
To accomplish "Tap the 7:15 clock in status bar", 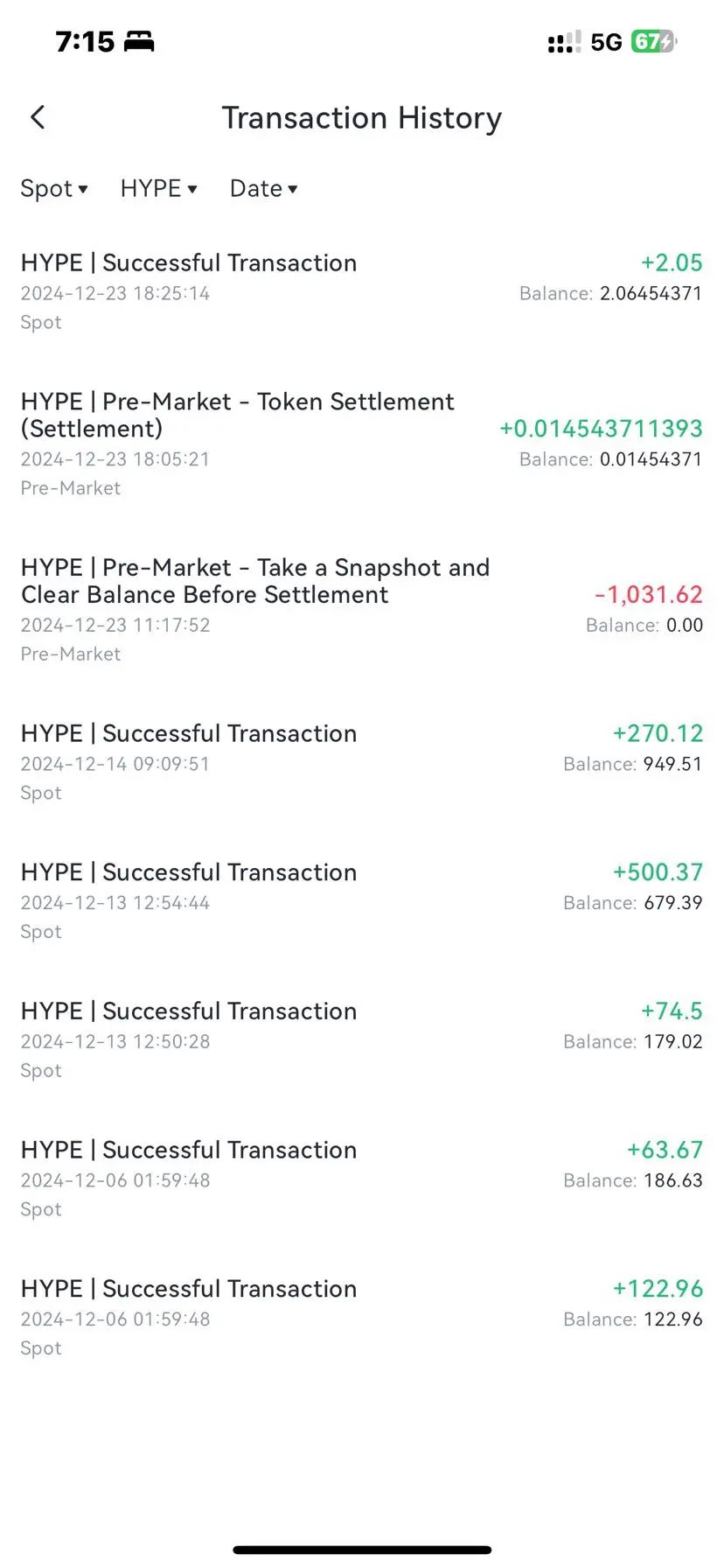I will (x=85, y=41).
